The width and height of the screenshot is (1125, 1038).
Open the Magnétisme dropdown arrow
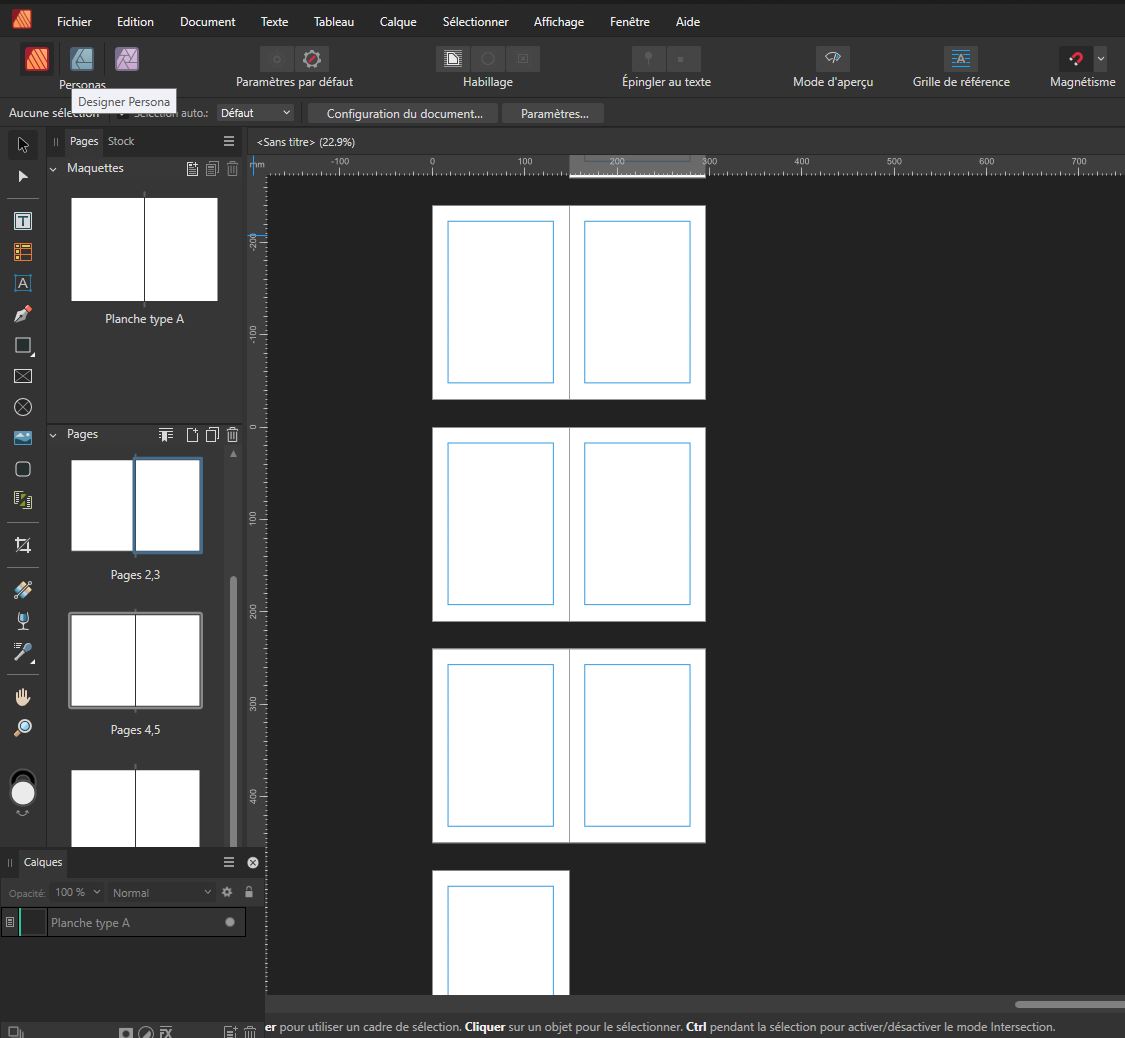click(1101, 58)
